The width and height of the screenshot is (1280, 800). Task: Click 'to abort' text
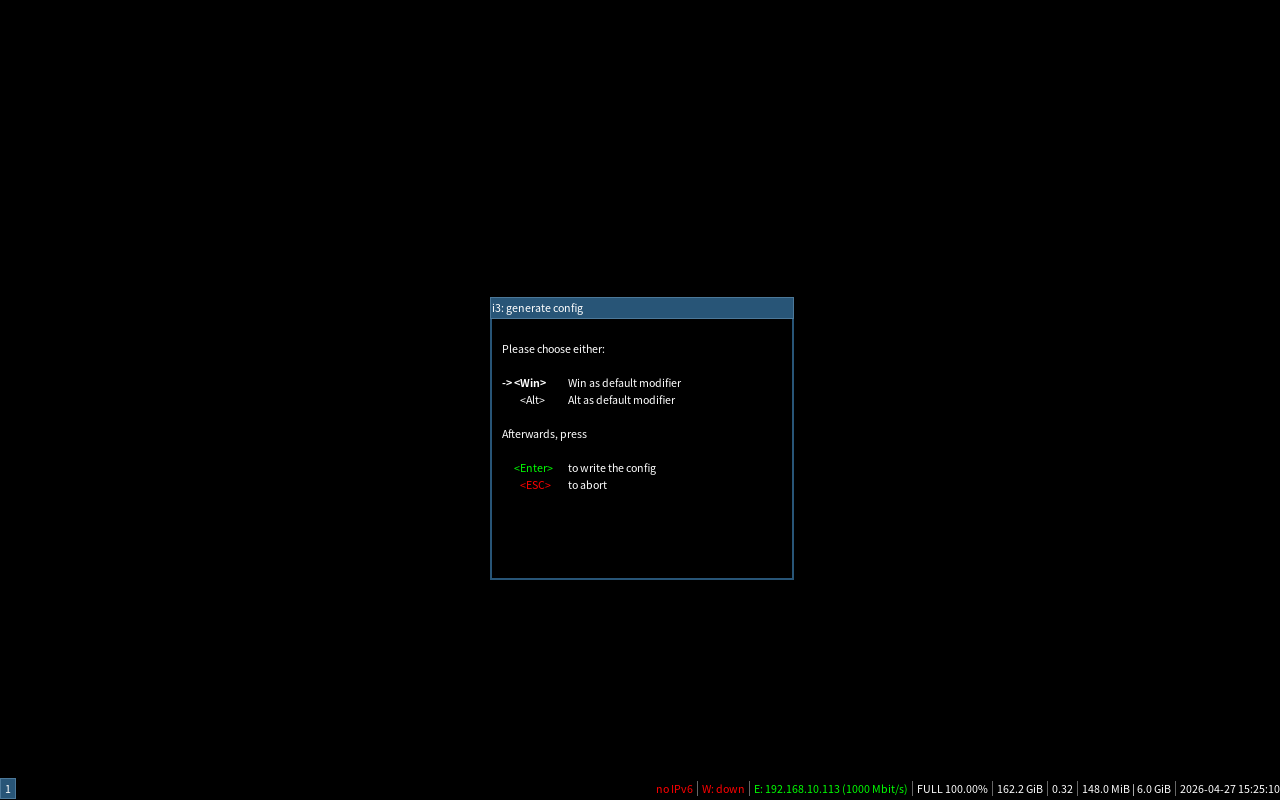coord(587,485)
